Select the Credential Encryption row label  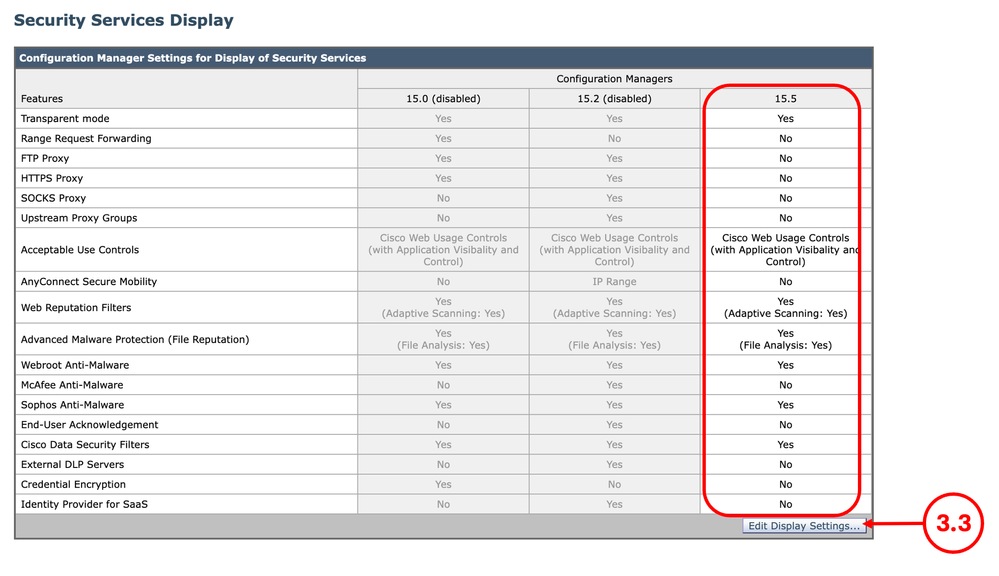73,484
